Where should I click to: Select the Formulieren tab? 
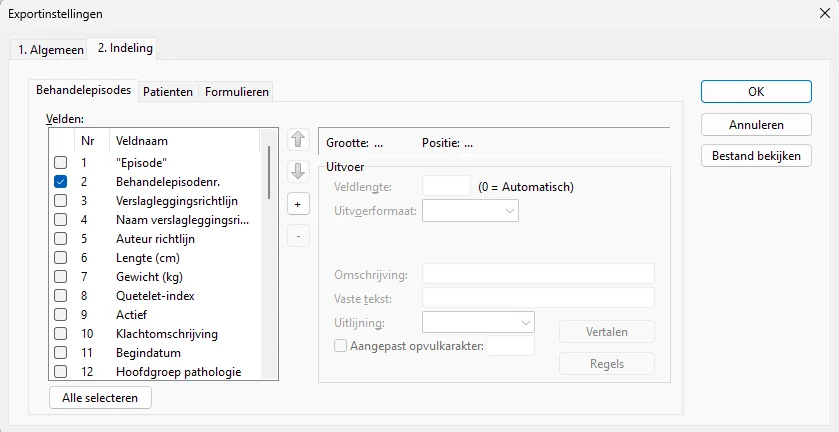click(x=237, y=92)
